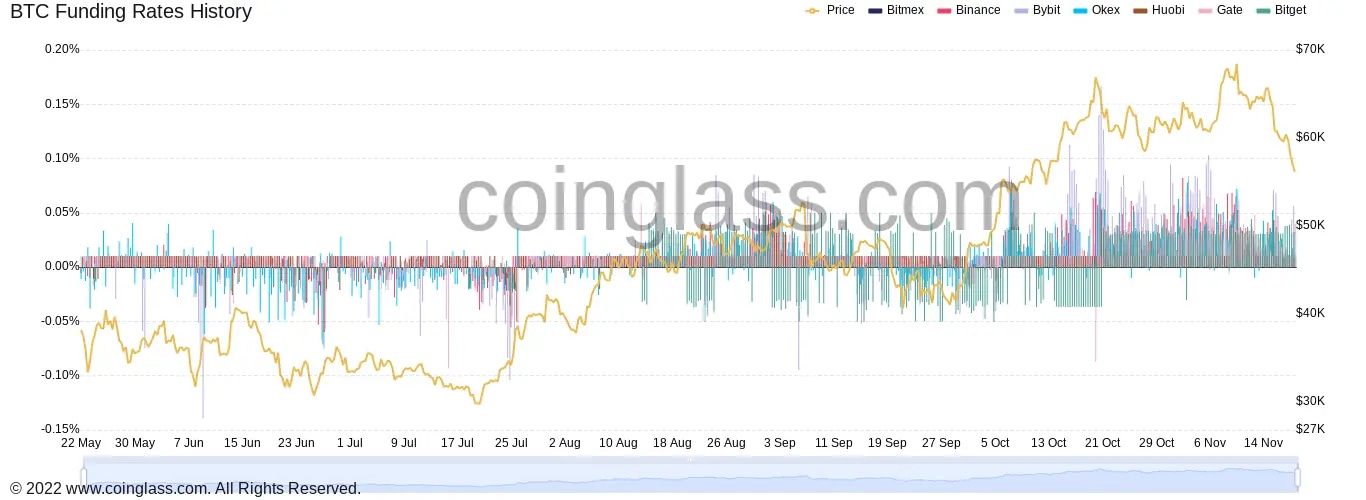Click the pink-red Binance legend icon
Screen dimensions: 1366x500
click(943, 10)
